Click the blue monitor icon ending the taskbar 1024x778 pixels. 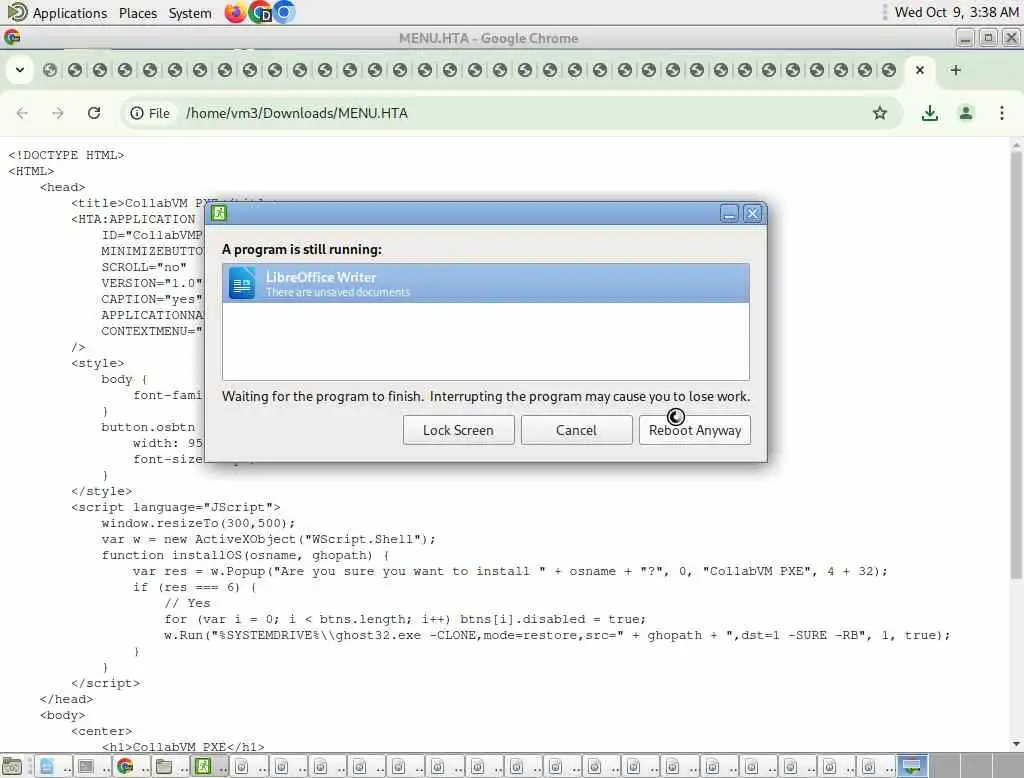pos(912,766)
